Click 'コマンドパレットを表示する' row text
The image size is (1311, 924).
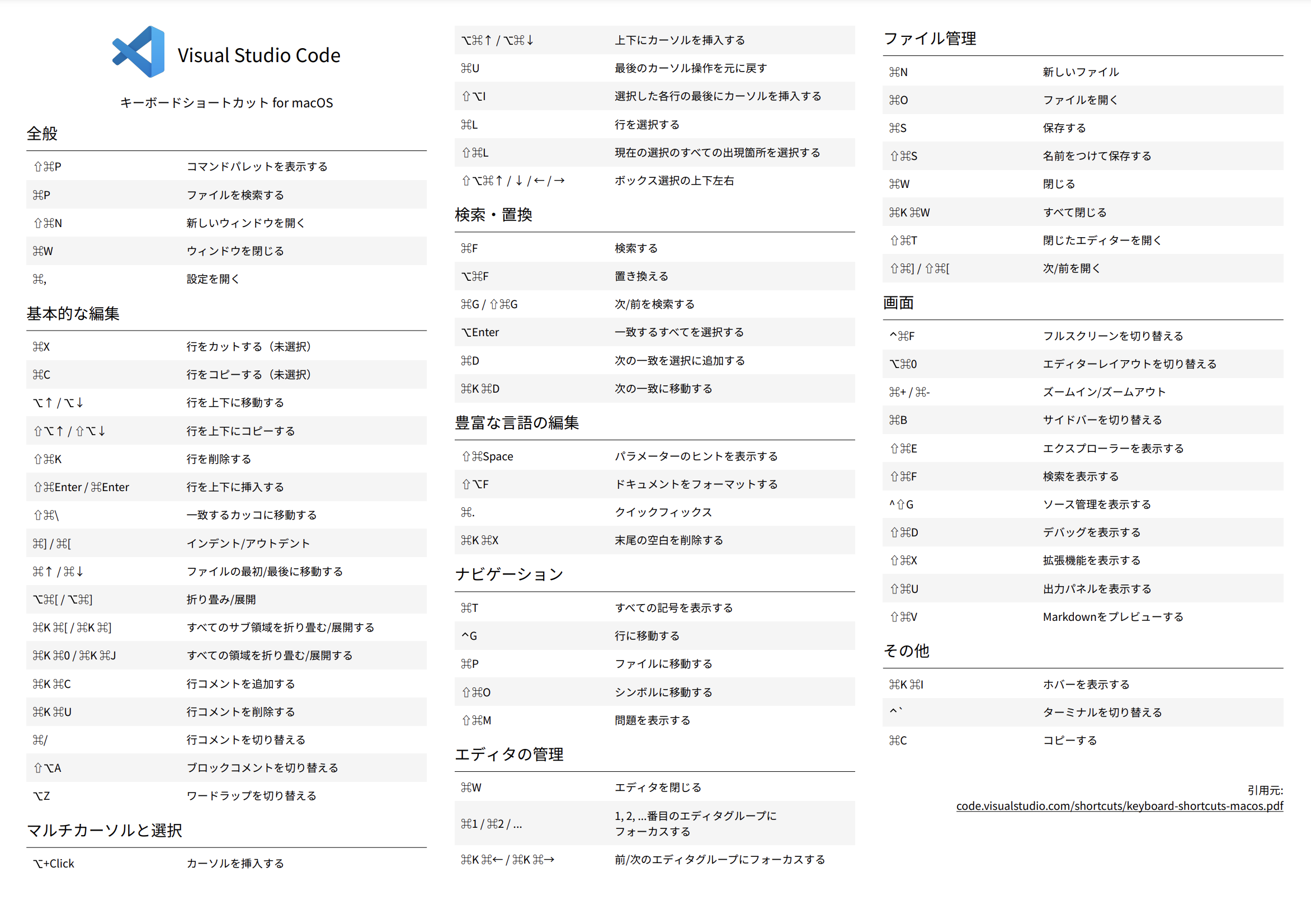(257, 167)
